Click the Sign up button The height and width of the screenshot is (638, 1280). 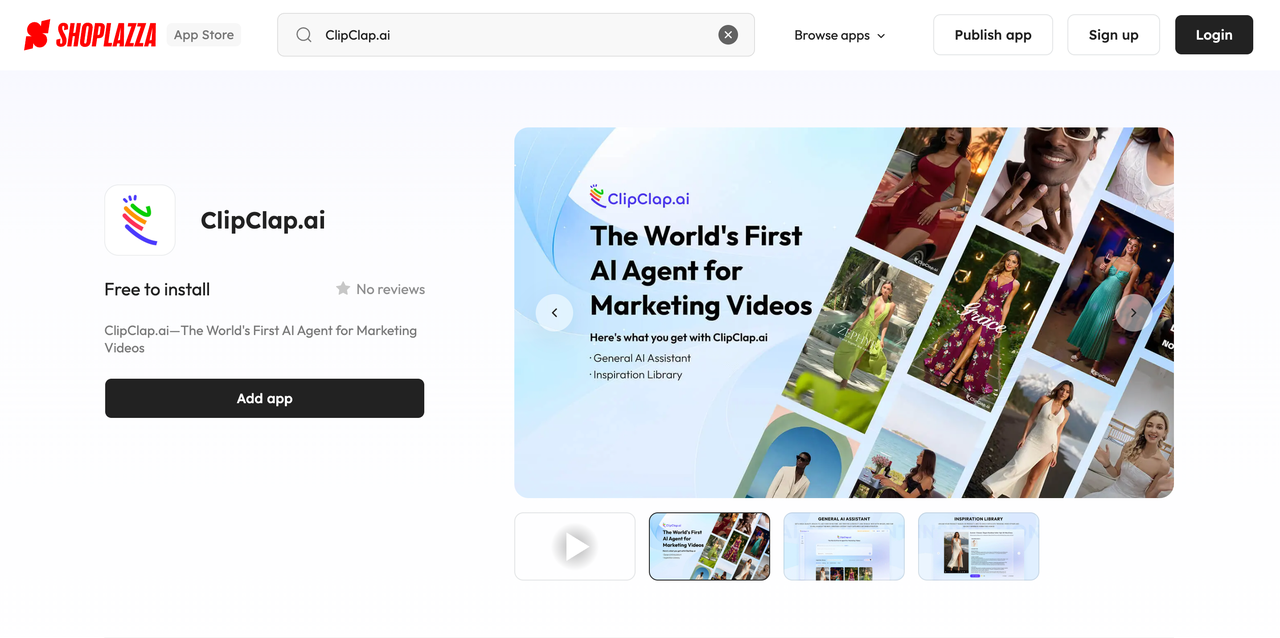tap(1113, 35)
